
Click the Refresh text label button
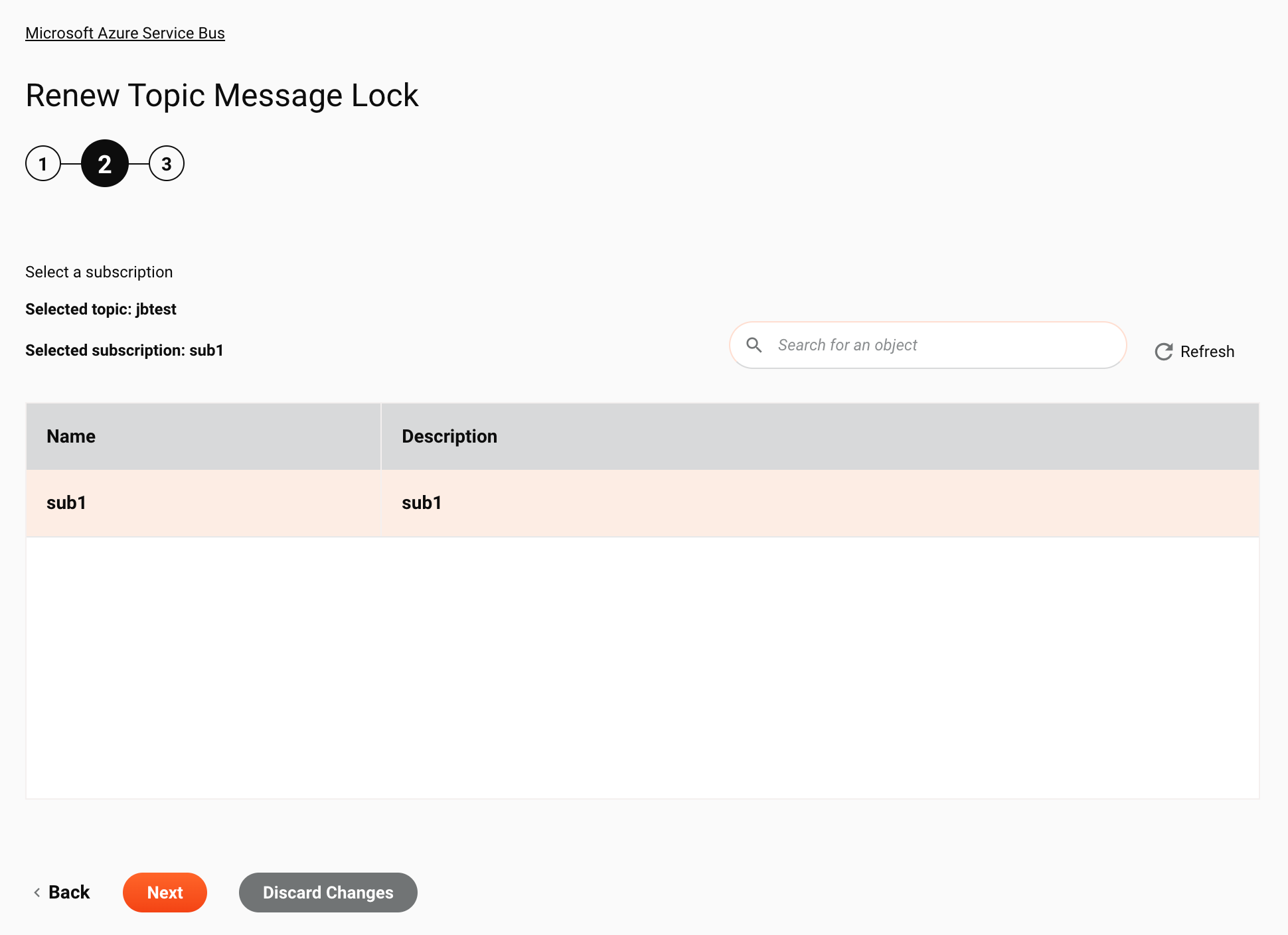(1207, 351)
